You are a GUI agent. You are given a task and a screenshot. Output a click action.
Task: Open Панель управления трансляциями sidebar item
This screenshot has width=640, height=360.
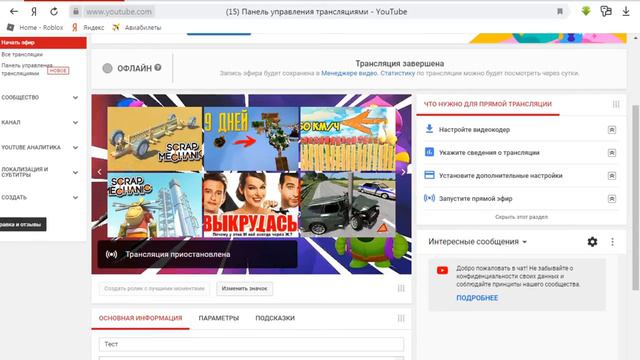click(27, 69)
